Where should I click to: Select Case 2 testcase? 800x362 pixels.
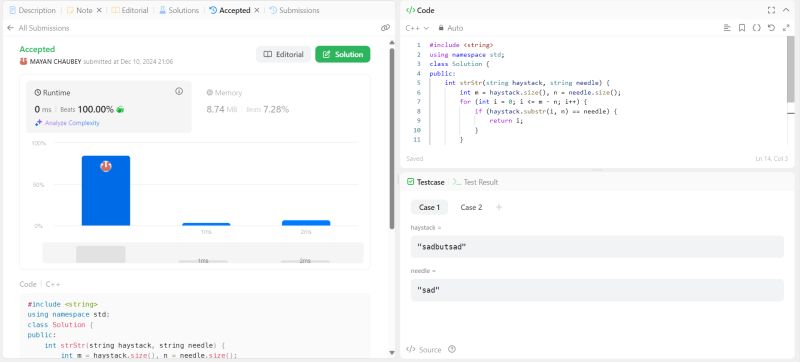pyautogui.click(x=471, y=207)
